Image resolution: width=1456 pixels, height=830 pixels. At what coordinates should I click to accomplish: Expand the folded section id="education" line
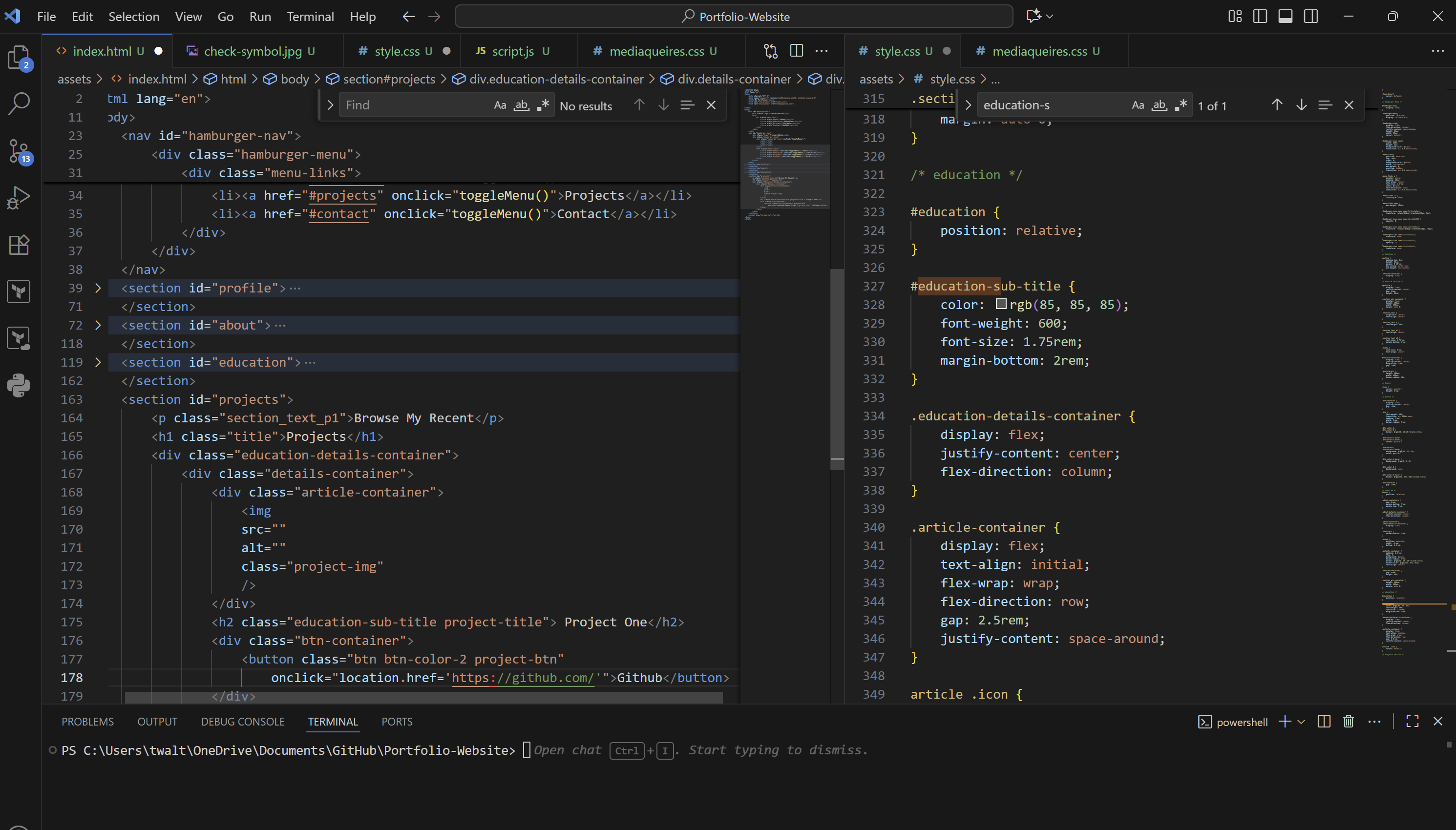click(98, 363)
